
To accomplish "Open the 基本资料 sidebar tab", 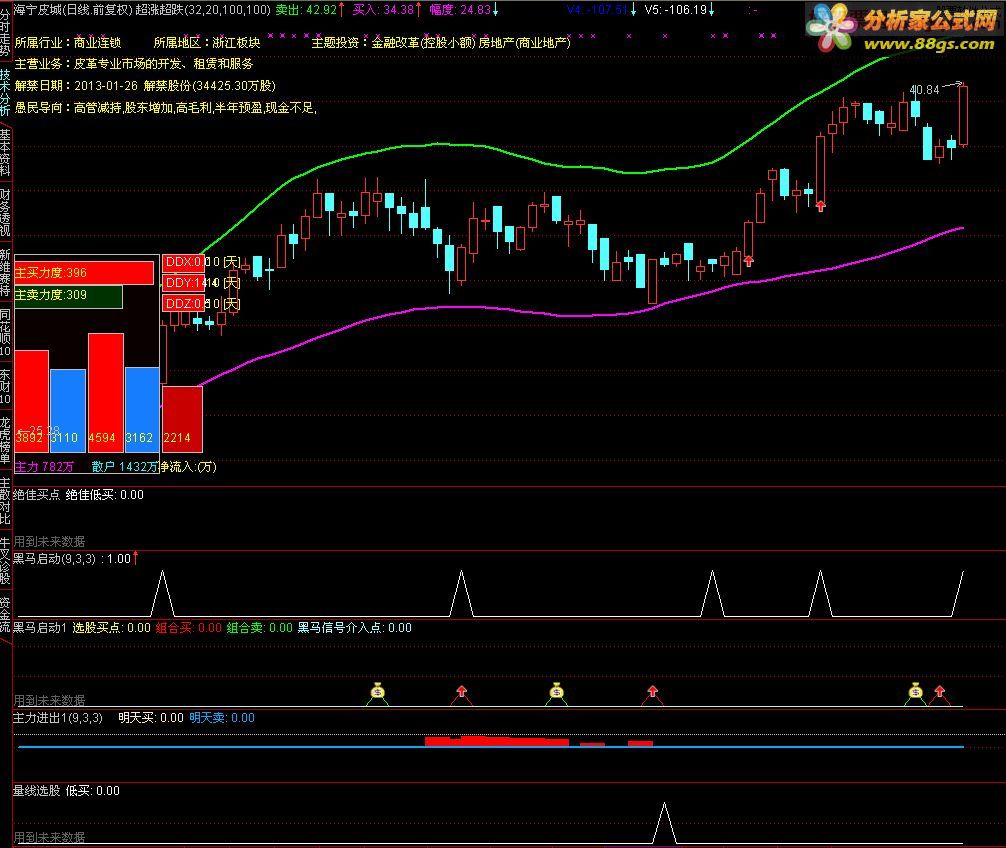I will click(5, 153).
